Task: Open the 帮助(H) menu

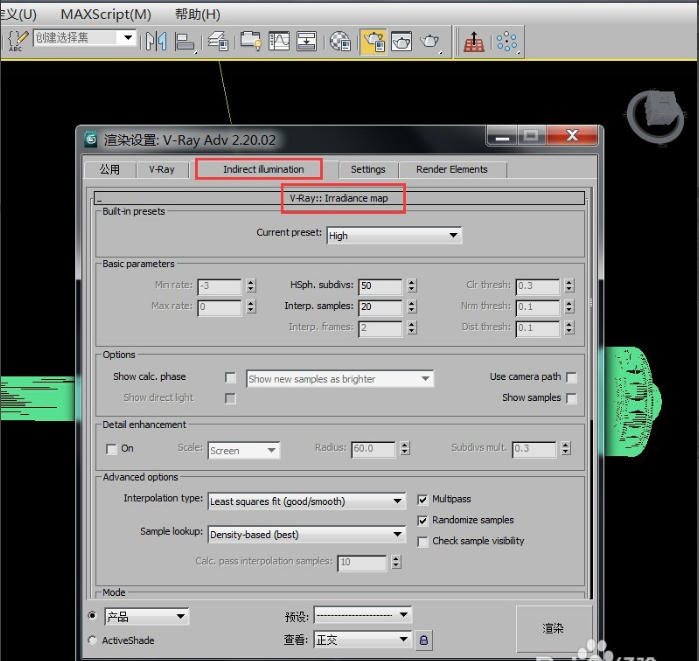Action: pos(197,14)
